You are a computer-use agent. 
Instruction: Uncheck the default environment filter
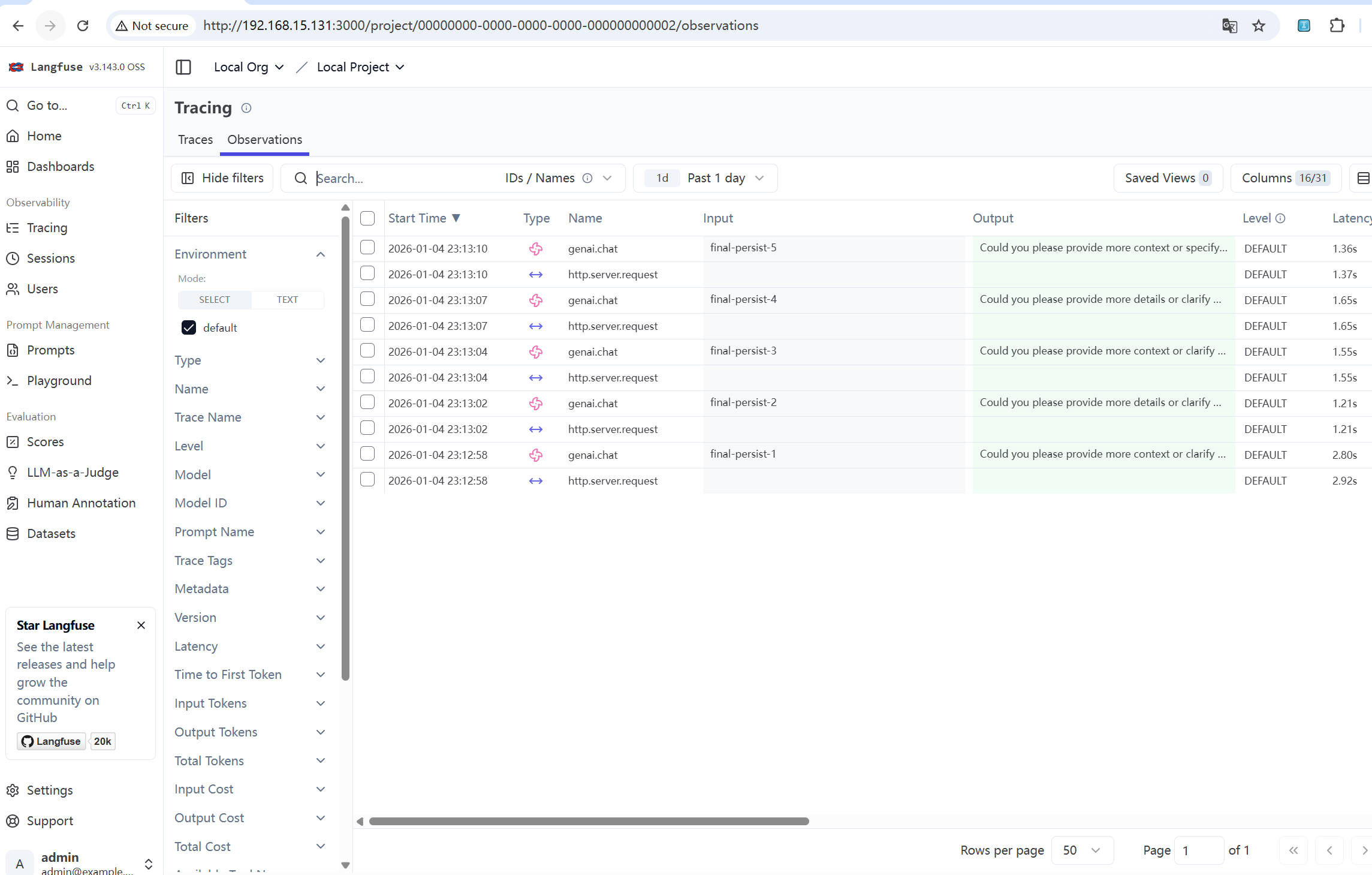[189, 327]
